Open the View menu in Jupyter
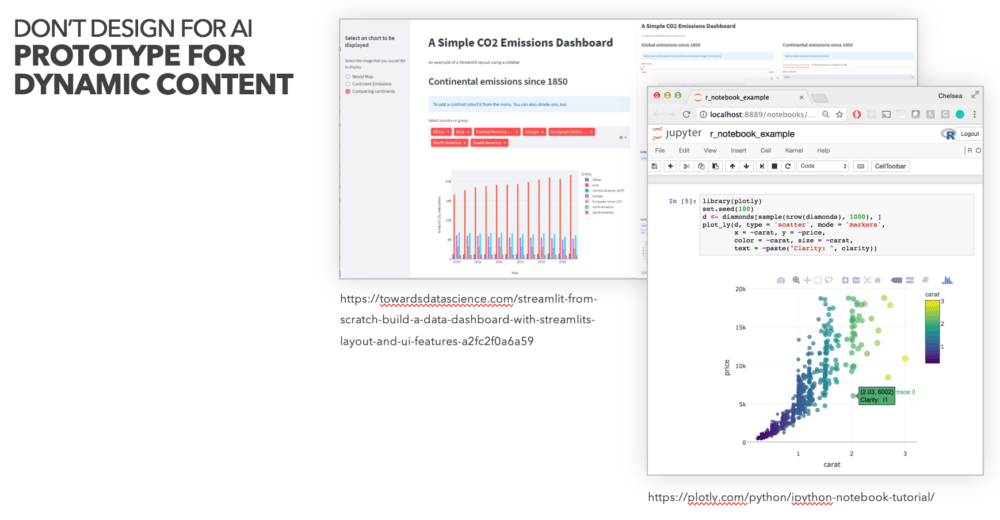The height and width of the screenshot is (520, 1000). click(x=710, y=151)
